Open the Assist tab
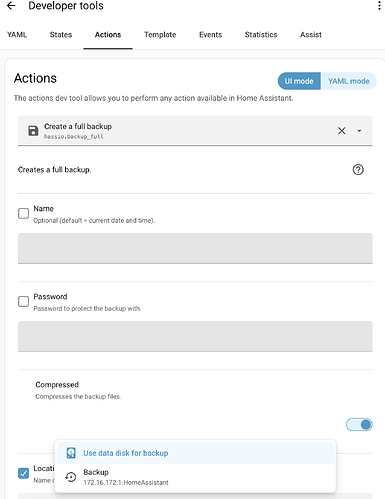The height and width of the screenshot is (499, 385). [x=311, y=35]
